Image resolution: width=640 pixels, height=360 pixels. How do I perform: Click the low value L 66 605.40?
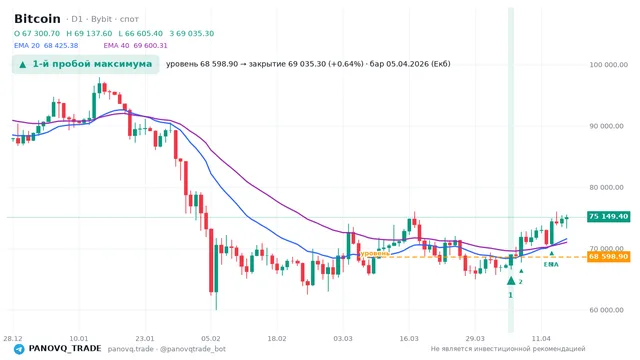click(x=140, y=33)
